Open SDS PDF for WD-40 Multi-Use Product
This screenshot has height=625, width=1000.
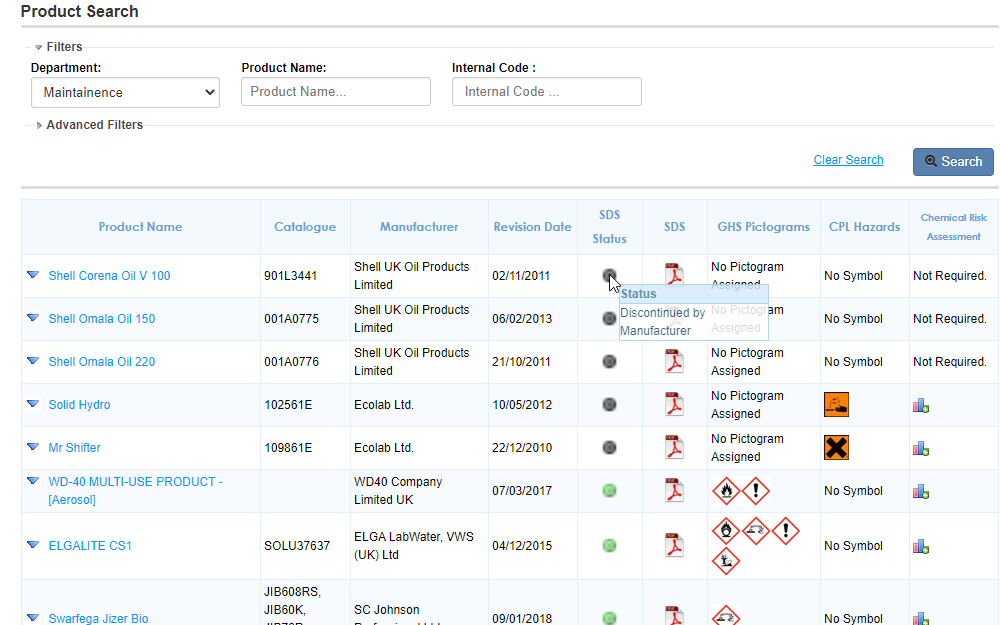pyautogui.click(x=674, y=490)
